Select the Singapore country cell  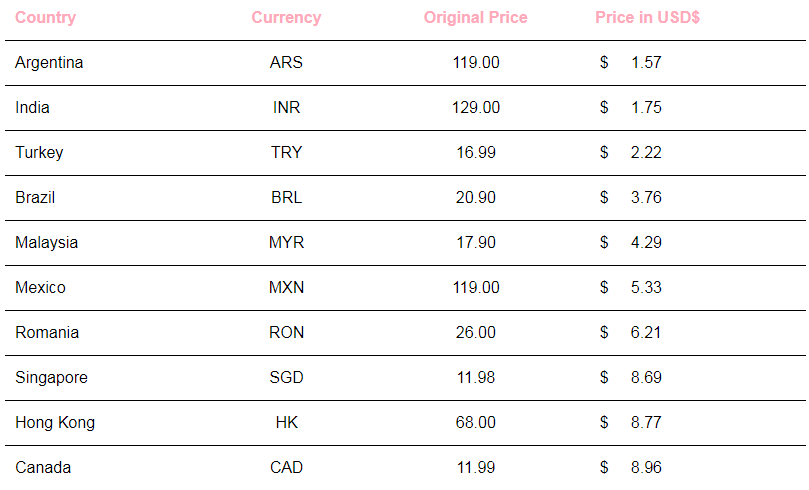coord(51,378)
